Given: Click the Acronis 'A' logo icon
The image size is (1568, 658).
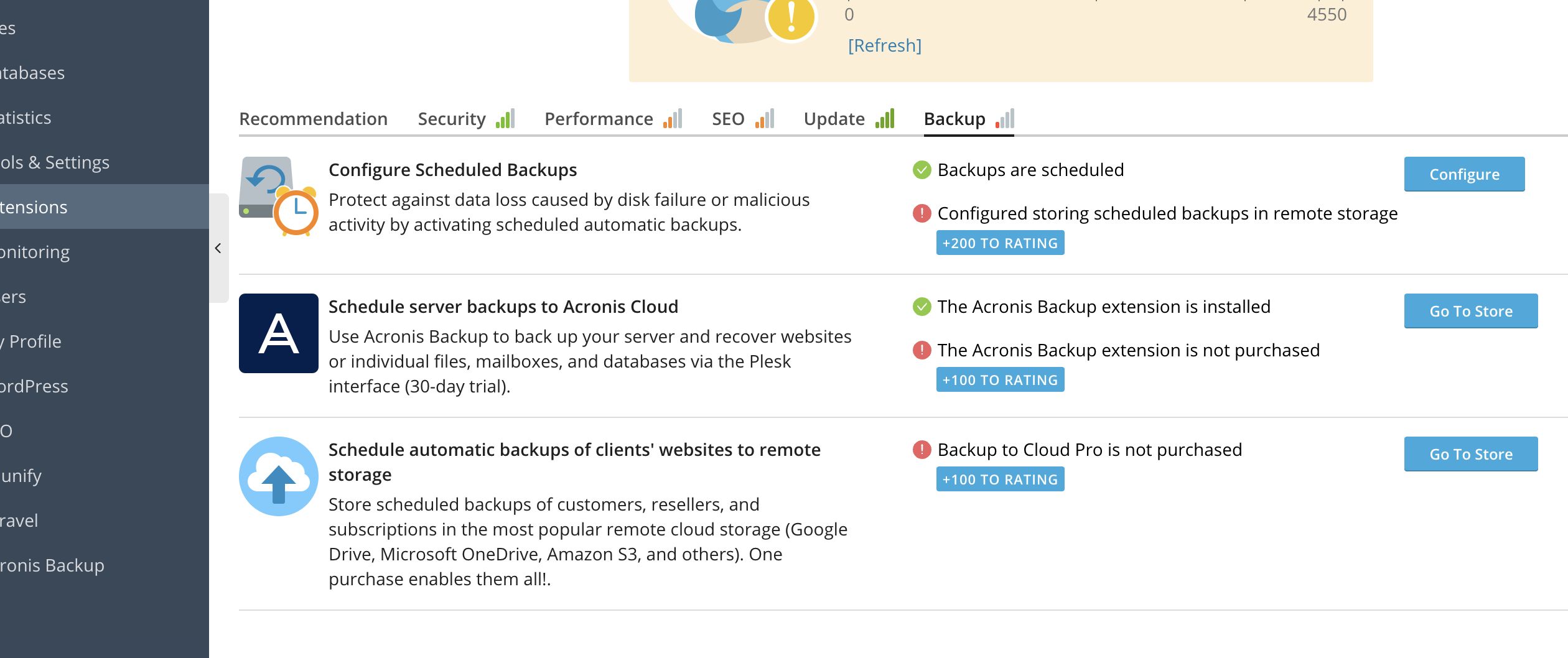Looking at the screenshot, I should (279, 333).
